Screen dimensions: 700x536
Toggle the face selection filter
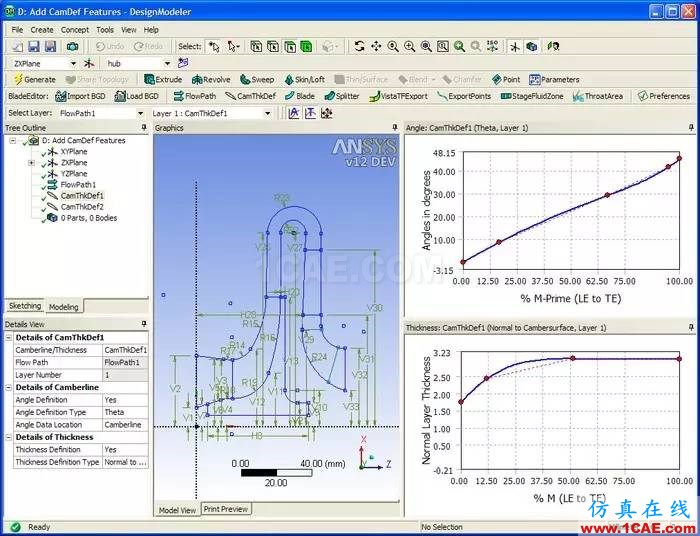tap(290, 46)
